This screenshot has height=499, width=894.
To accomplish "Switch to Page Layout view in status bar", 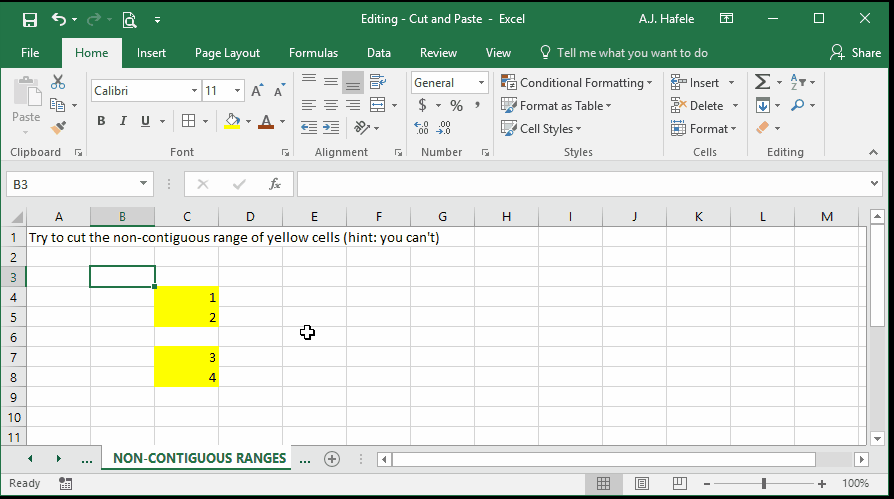I will [641, 484].
